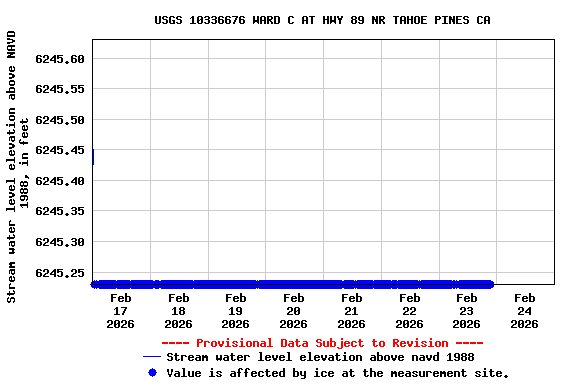Click the Feb 20 2026 date label
The width and height of the screenshot is (576, 384).
point(294,311)
